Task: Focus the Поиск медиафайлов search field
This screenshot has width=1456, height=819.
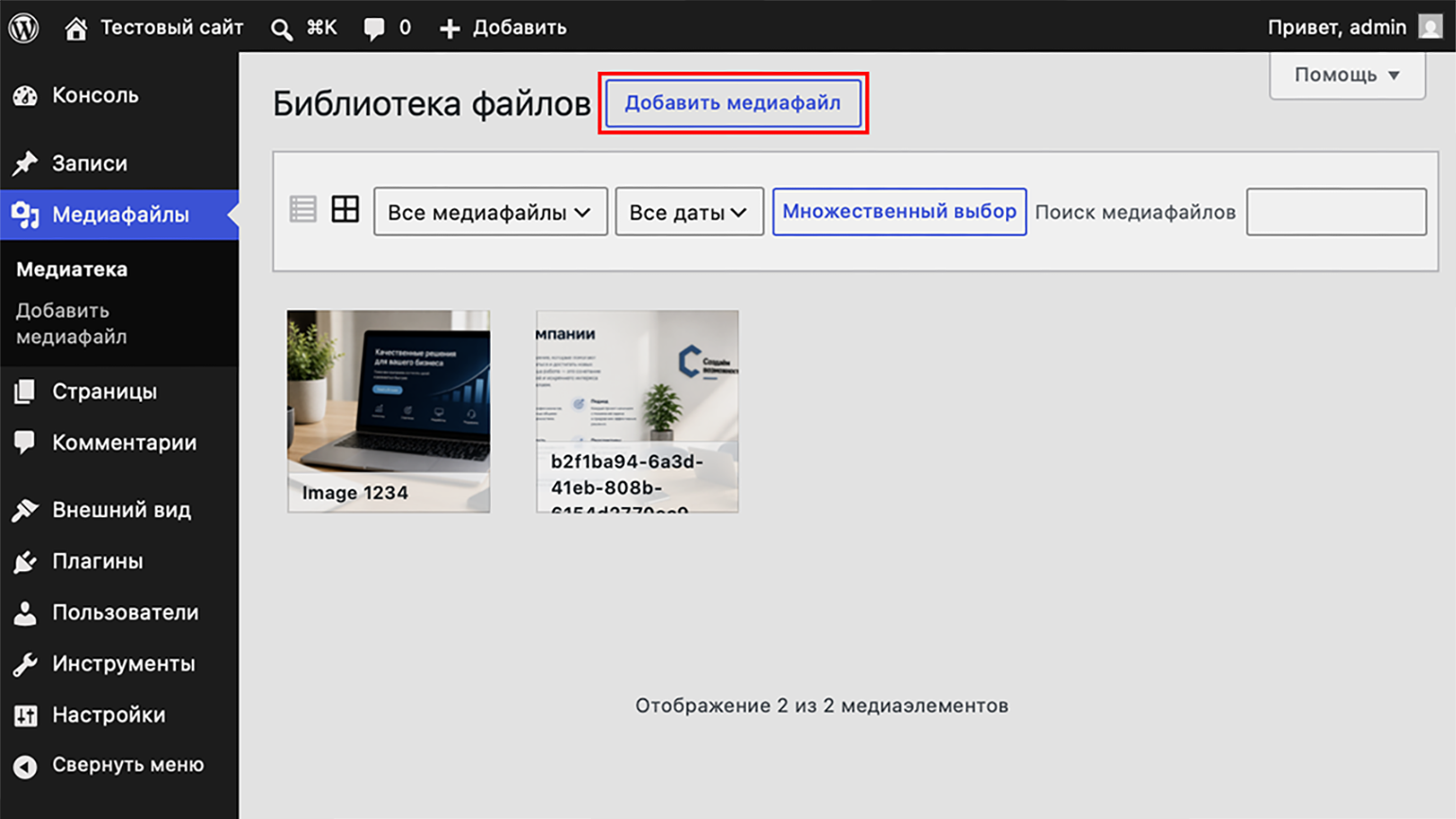Action: [x=1337, y=212]
